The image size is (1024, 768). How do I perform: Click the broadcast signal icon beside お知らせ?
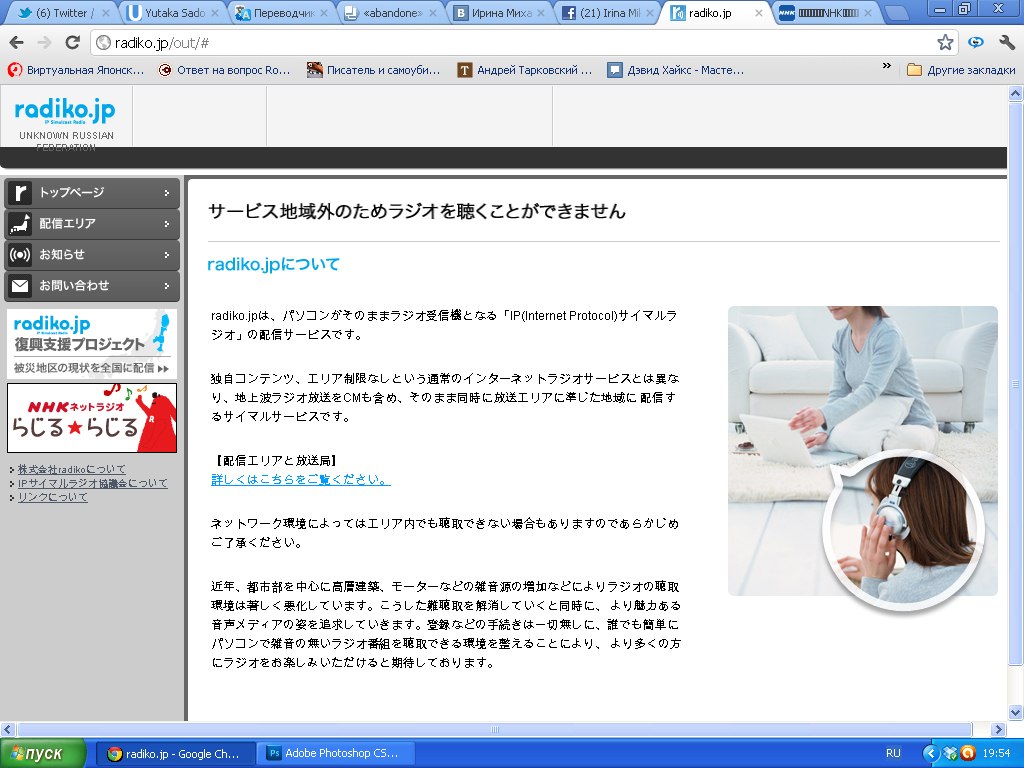point(20,255)
